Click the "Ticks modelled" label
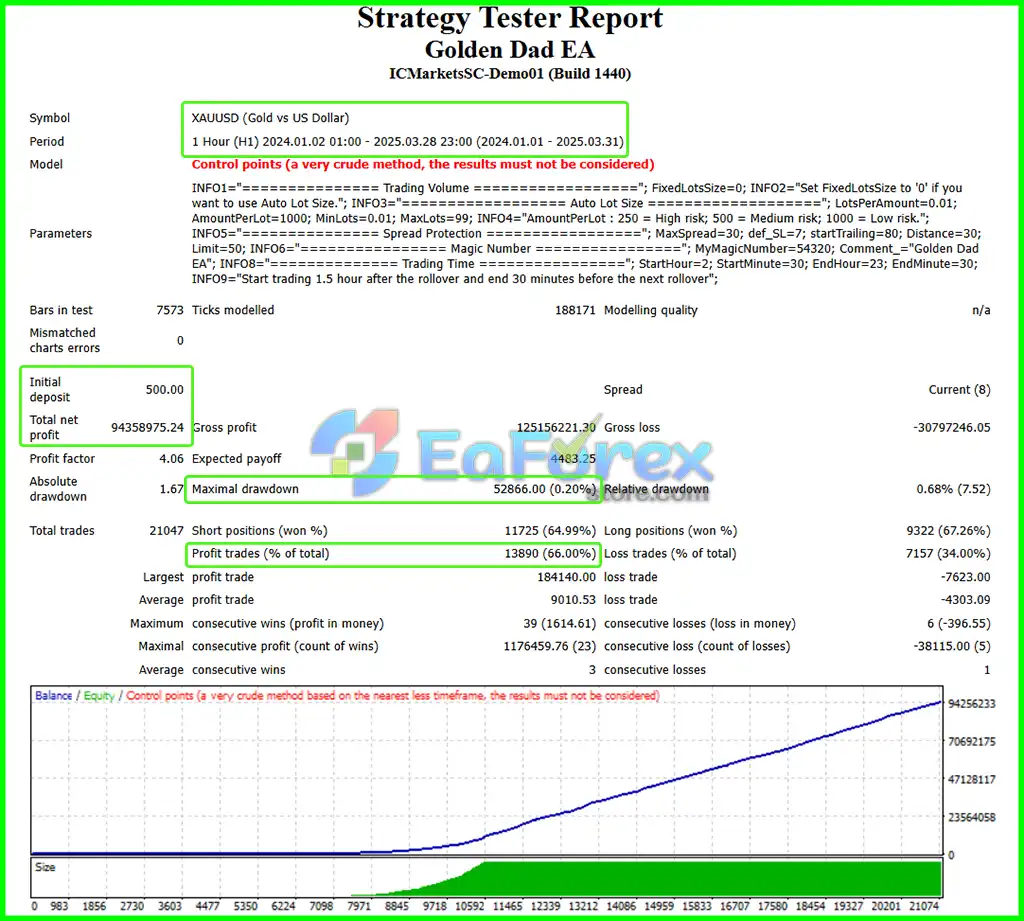1024x921 pixels. point(233,310)
